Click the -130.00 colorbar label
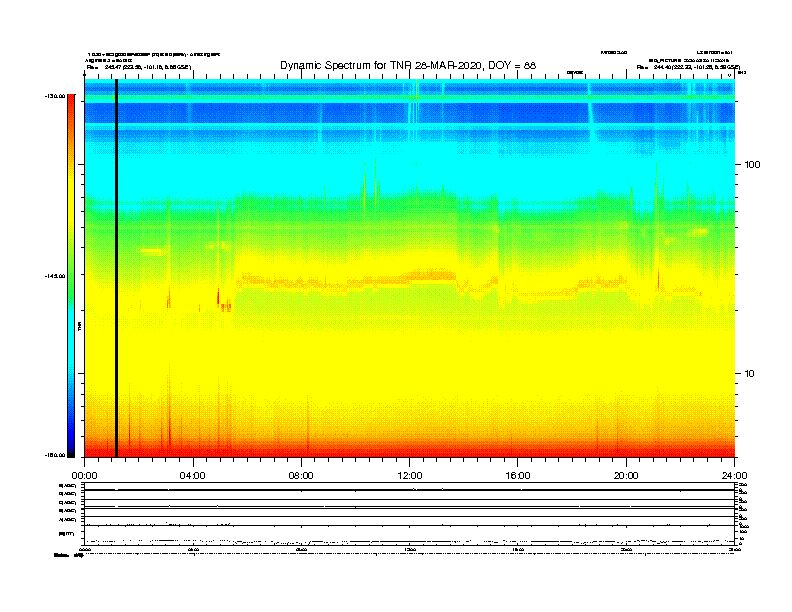 coord(55,96)
